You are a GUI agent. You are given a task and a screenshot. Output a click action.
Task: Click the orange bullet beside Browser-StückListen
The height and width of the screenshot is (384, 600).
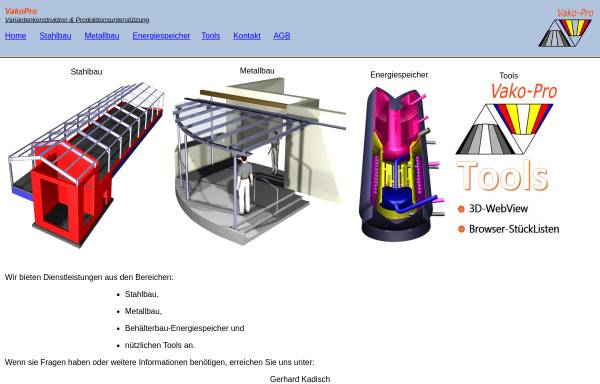click(x=461, y=229)
